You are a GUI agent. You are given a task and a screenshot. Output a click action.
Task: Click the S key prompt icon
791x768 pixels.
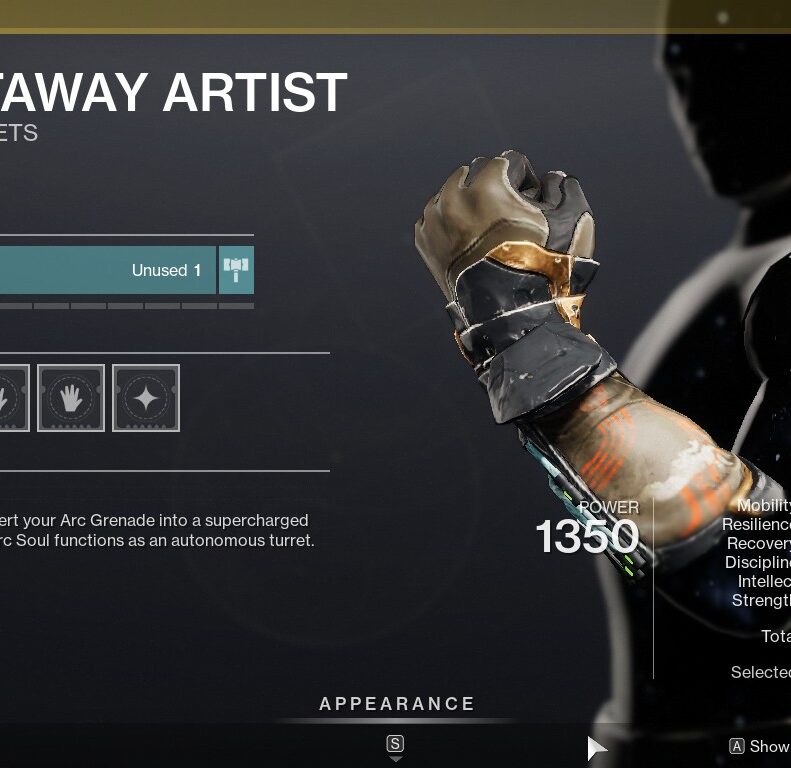pyautogui.click(x=395, y=743)
